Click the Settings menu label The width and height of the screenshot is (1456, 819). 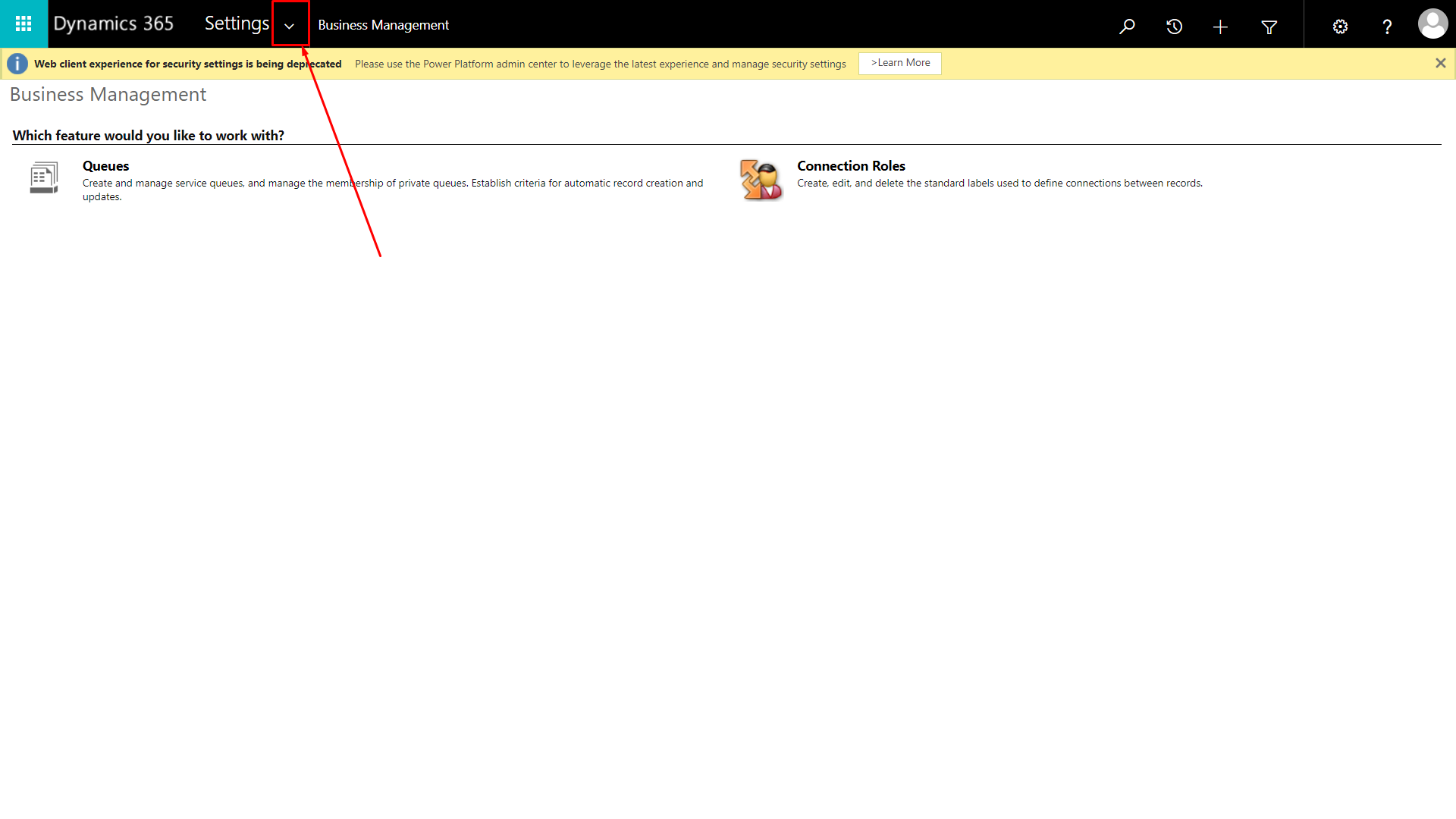[237, 24]
